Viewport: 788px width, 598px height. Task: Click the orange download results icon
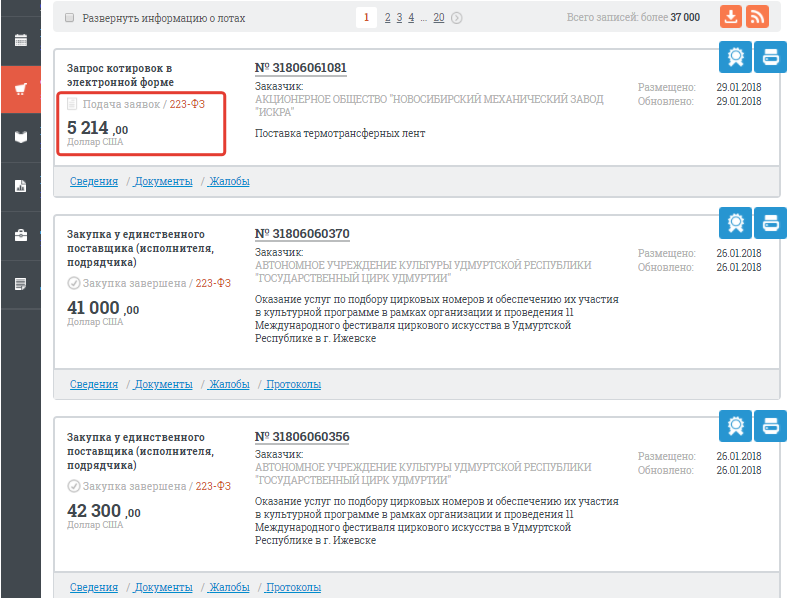coord(732,17)
